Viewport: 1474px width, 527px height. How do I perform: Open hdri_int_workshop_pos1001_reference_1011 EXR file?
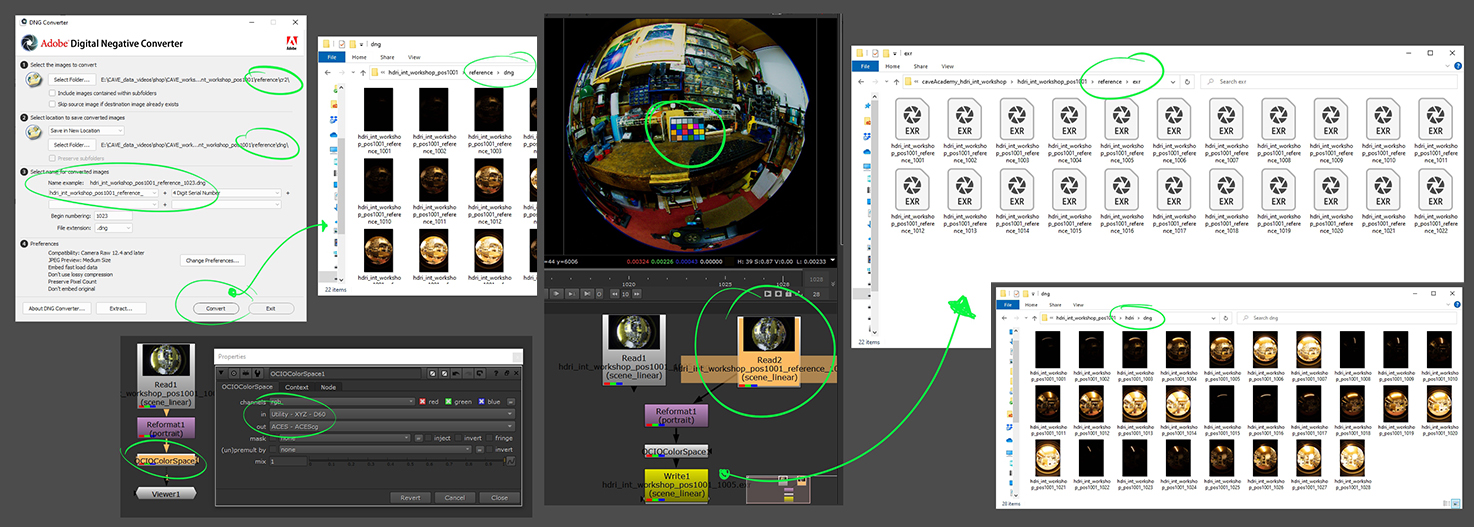pos(1434,131)
